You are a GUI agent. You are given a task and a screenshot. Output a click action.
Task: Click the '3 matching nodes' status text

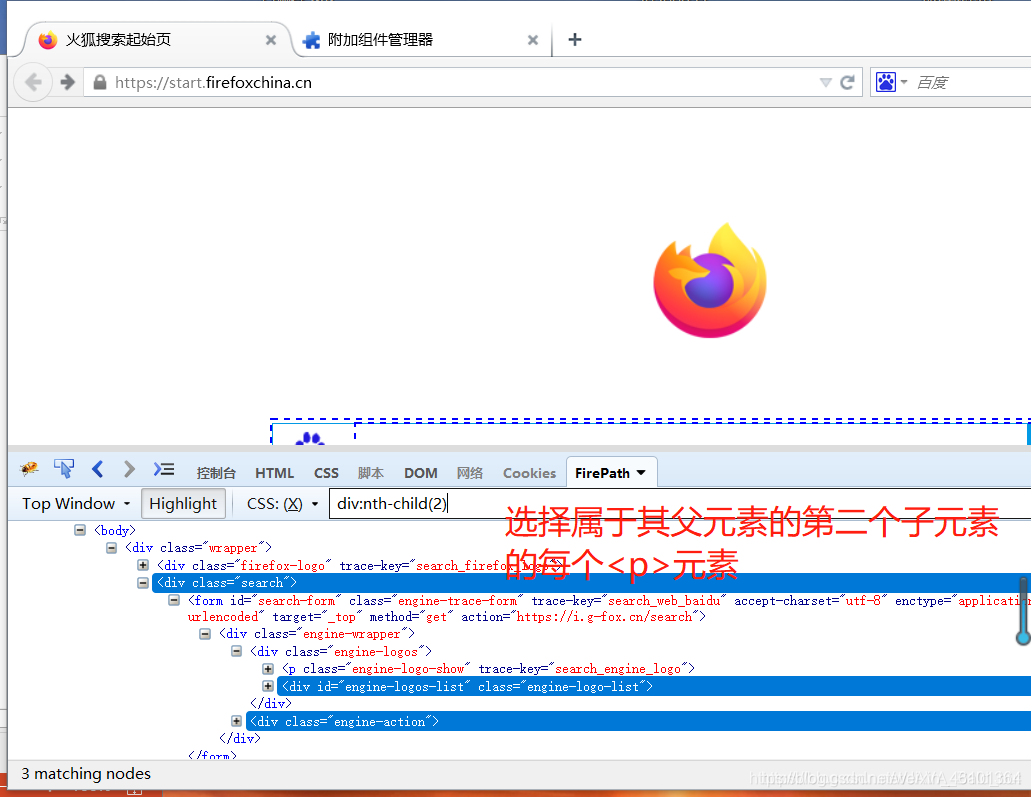(85, 773)
